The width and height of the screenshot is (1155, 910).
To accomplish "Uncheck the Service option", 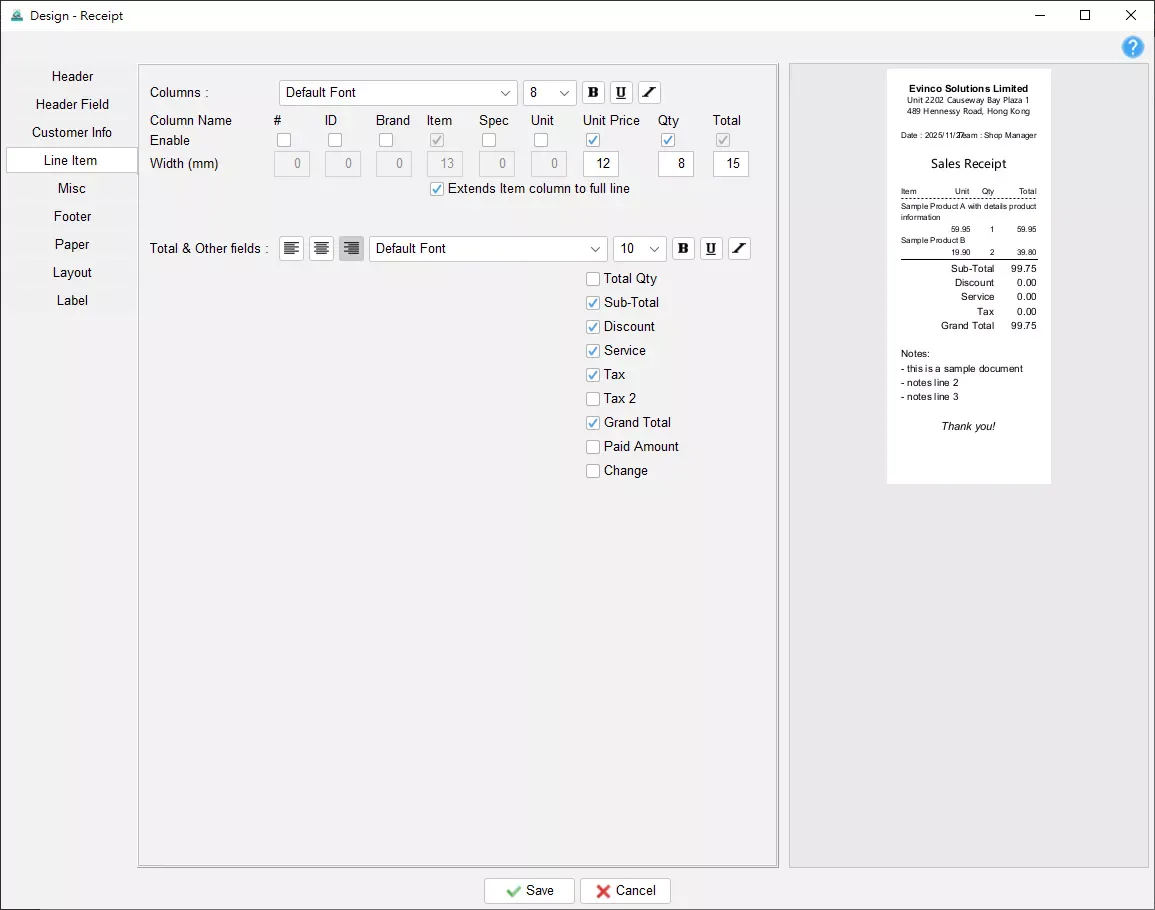I will [593, 351].
